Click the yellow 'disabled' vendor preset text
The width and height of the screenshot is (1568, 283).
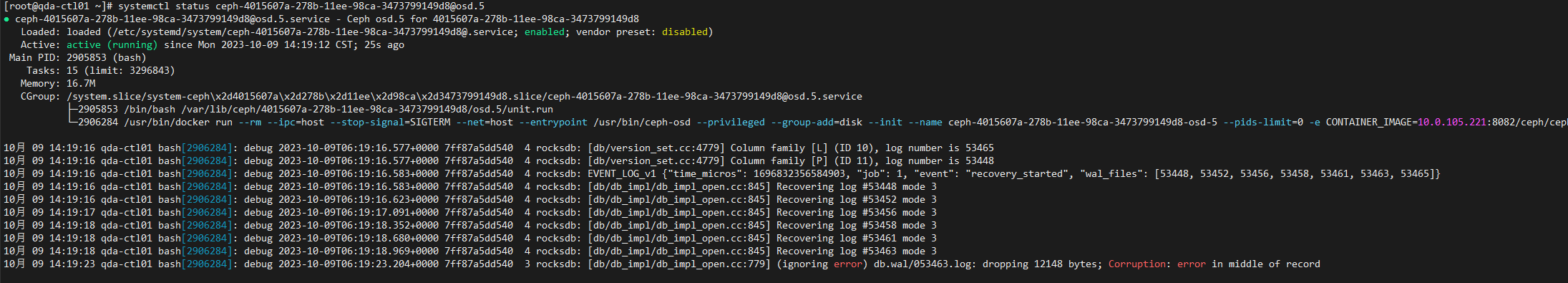(684, 32)
